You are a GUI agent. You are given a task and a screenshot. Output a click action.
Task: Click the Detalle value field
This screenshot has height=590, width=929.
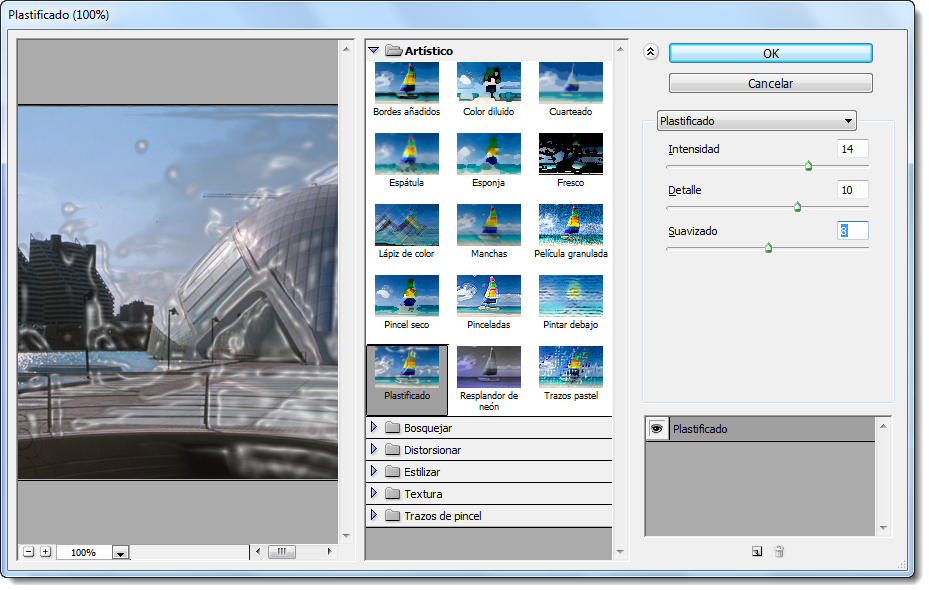(853, 190)
